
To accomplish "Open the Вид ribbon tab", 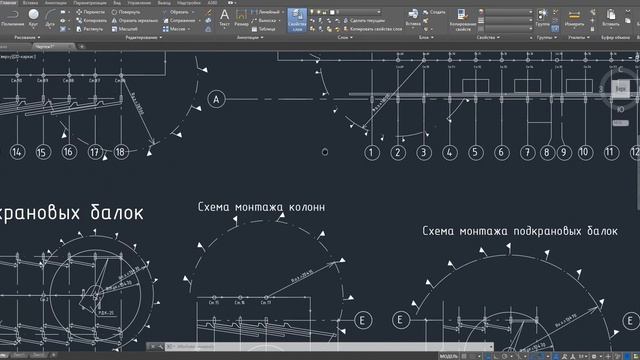I will tap(117, 2).
